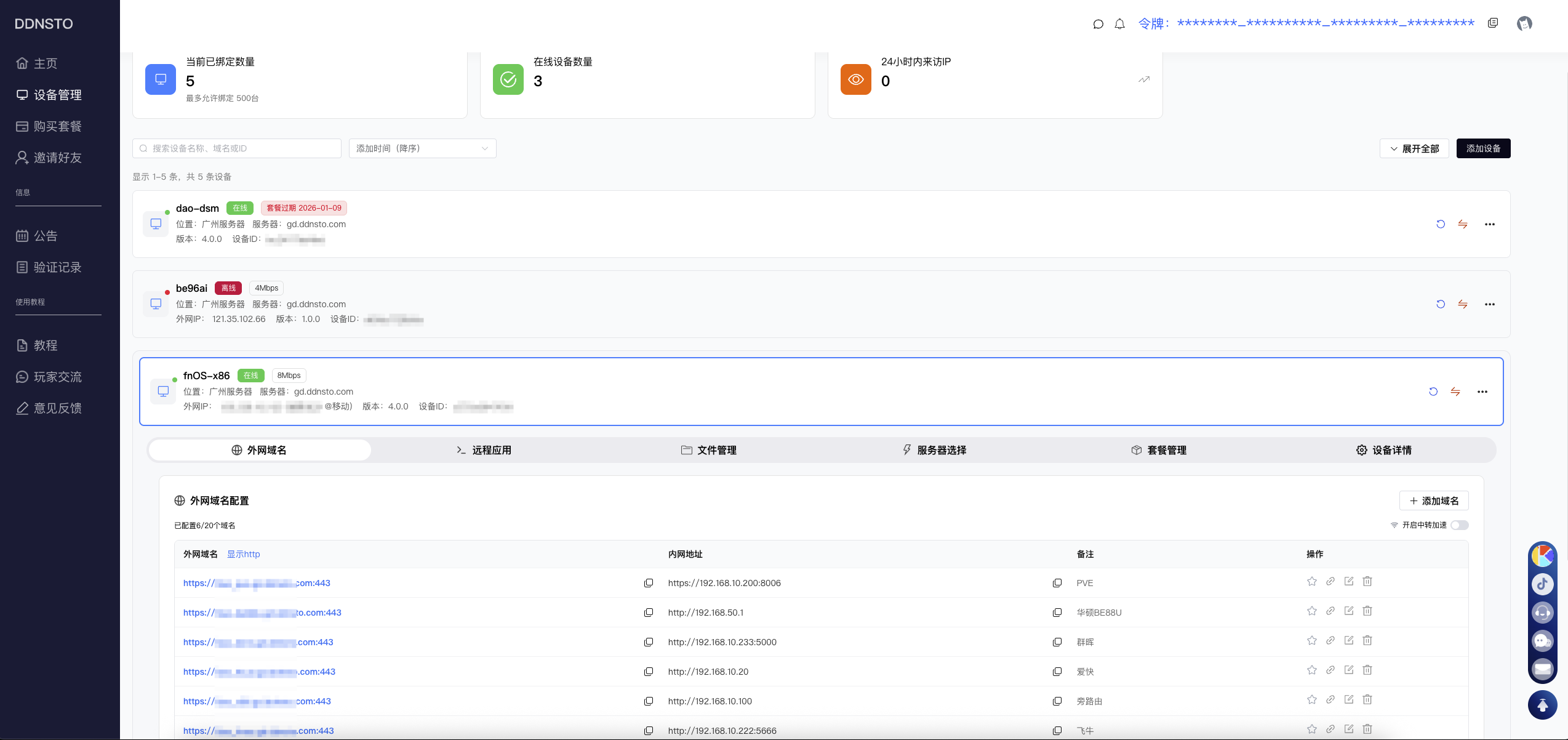Click the device search input field

point(237,148)
